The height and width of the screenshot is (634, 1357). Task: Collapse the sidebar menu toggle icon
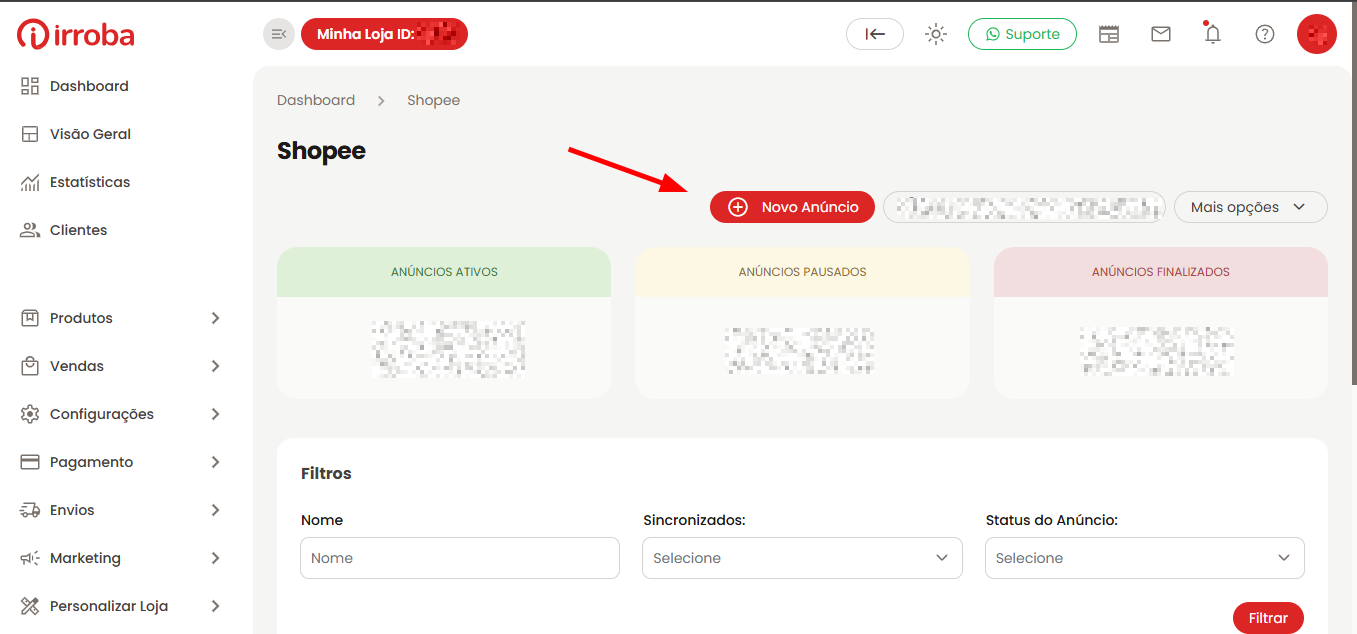coord(279,34)
